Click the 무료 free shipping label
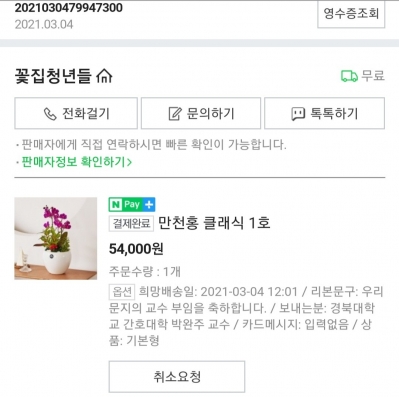The height and width of the screenshot is (397, 399). point(373,76)
